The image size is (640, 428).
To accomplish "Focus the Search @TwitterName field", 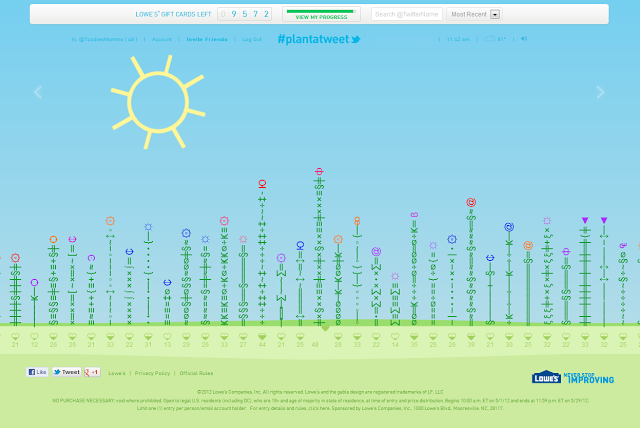I will pos(407,14).
